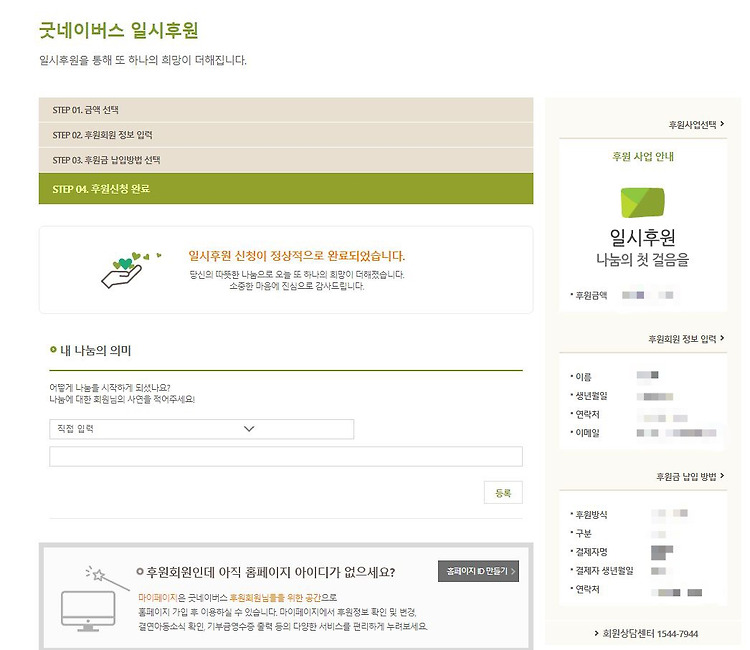
Task: Click the 생년월일 label in sidebar
Action: point(591,396)
